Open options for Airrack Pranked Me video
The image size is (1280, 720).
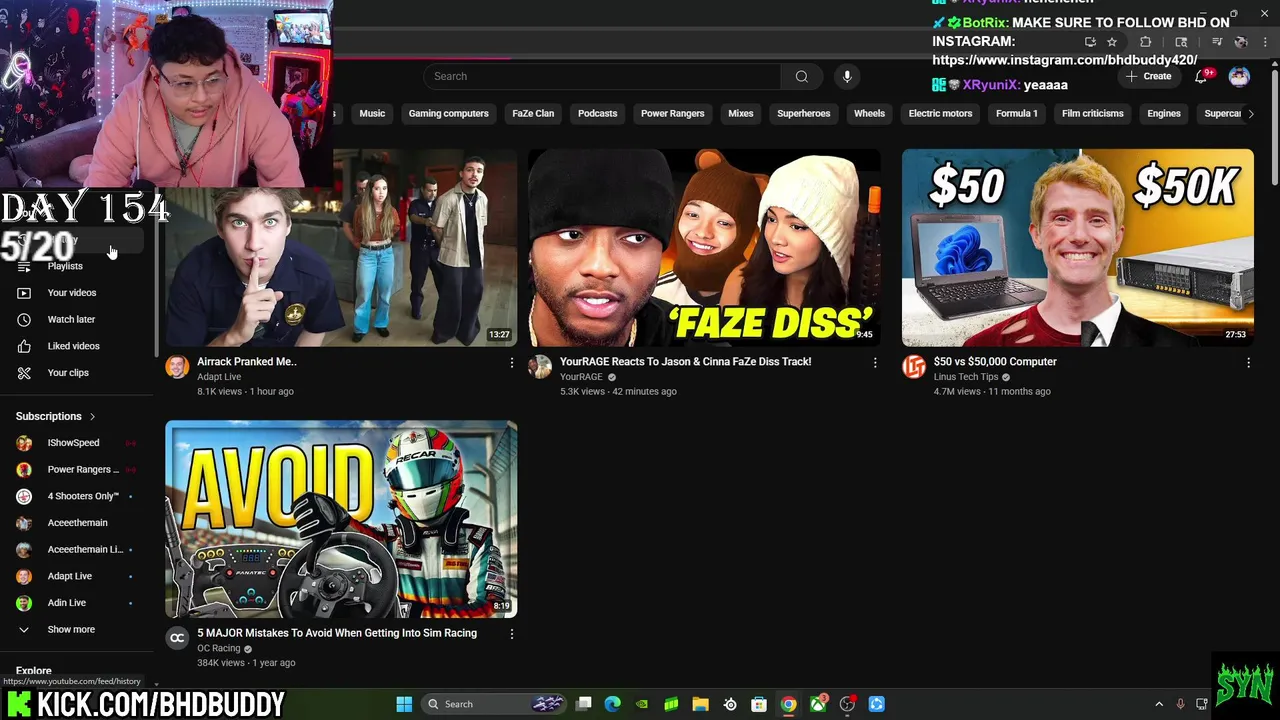point(512,362)
